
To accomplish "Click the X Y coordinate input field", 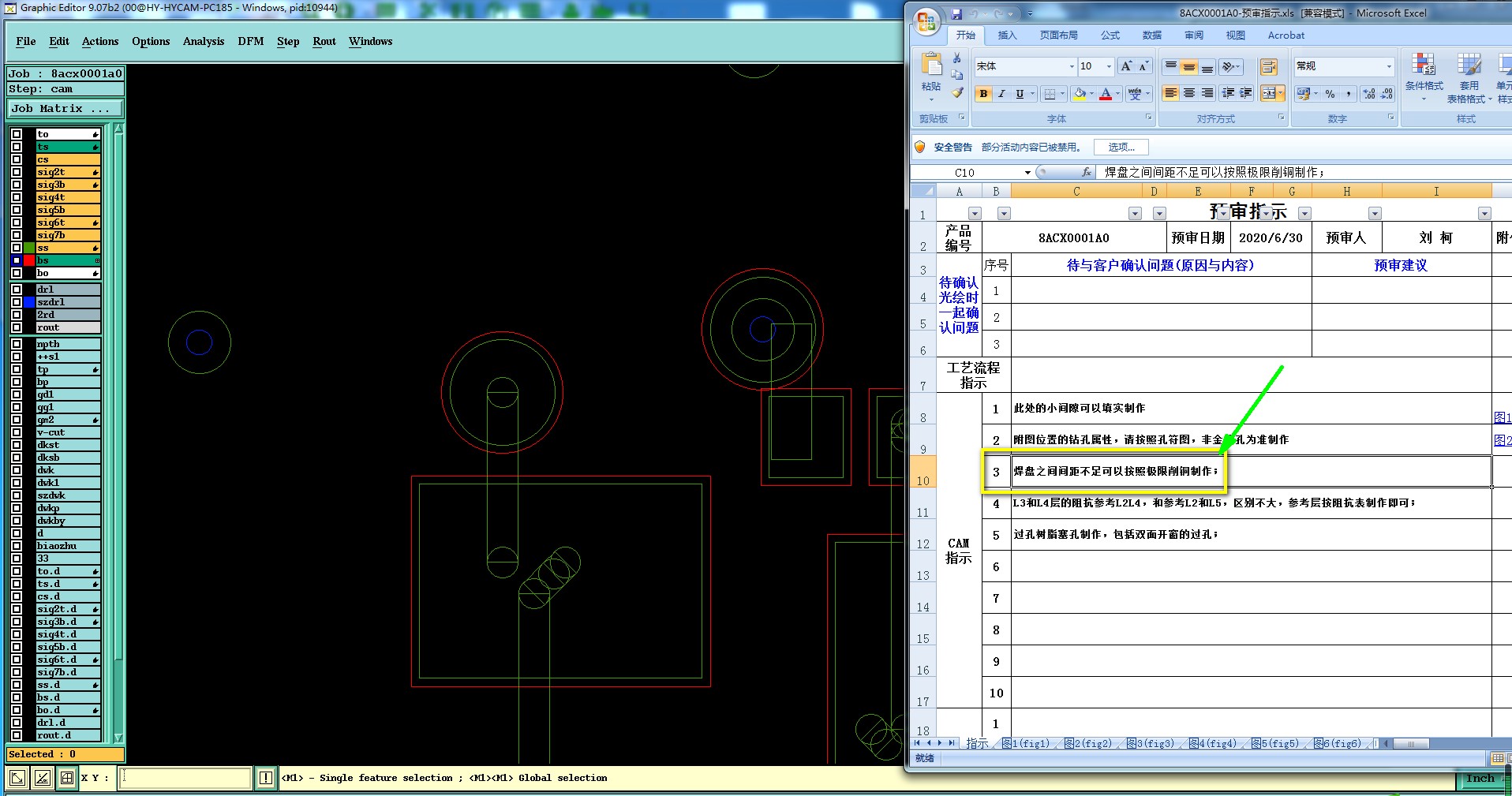I will click(185, 778).
